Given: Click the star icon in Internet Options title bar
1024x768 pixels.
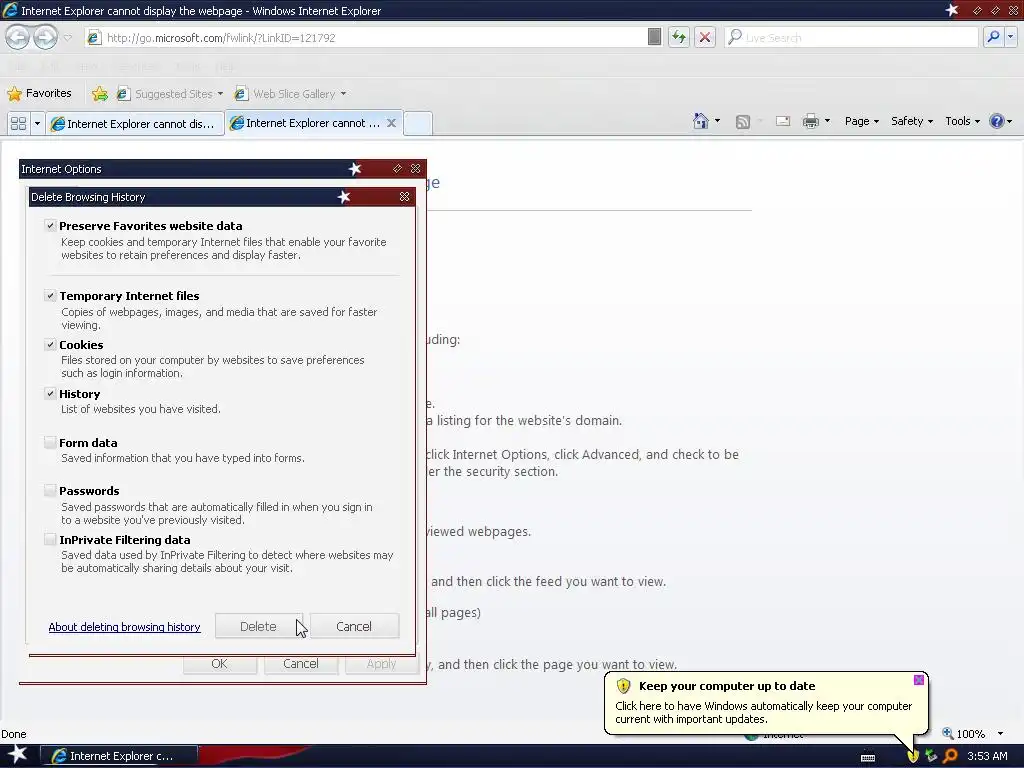Looking at the screenshot, I should click(355, 168).
